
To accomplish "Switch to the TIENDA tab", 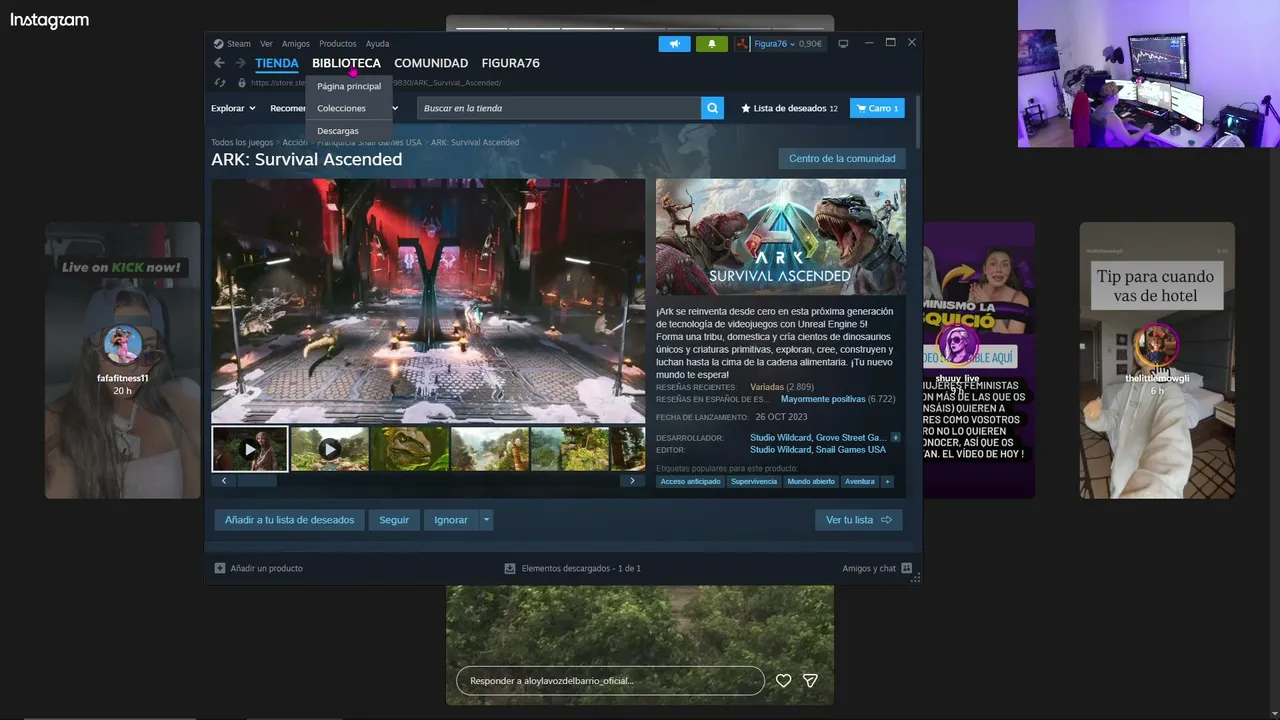I will 277,63.
